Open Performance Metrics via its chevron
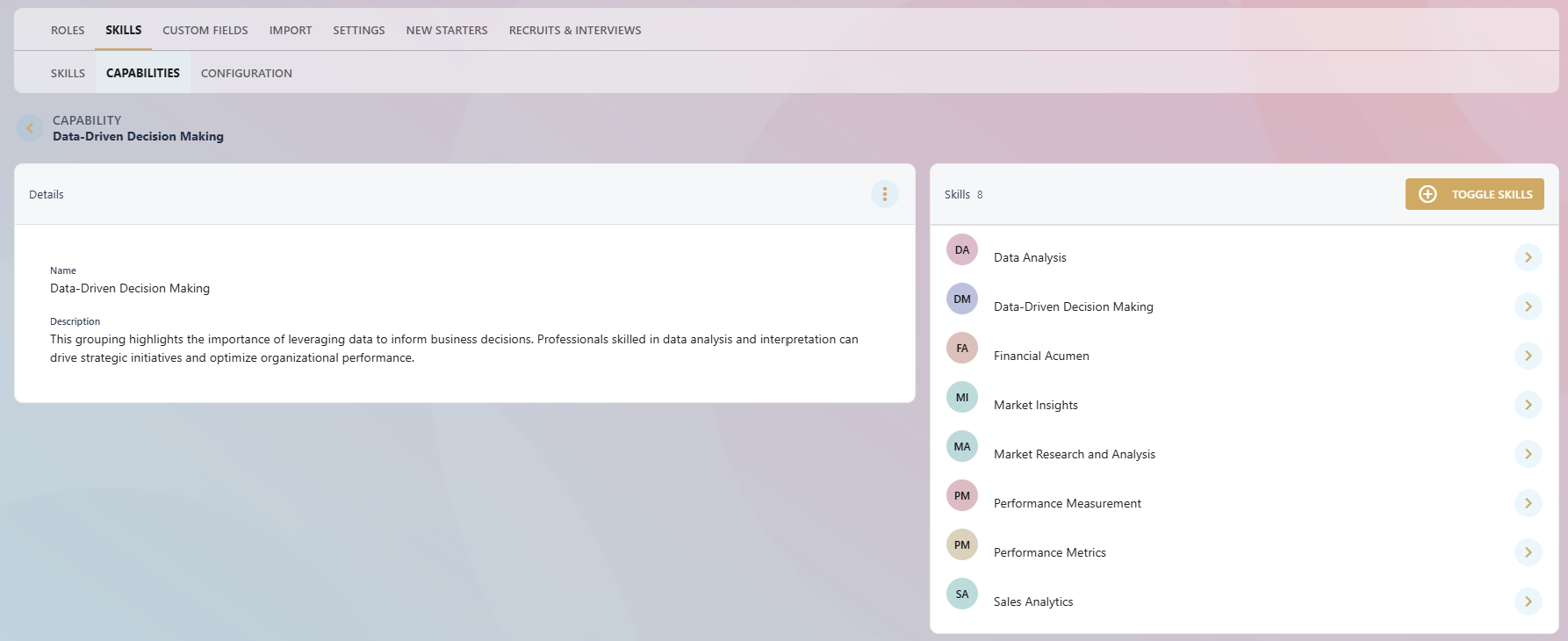This screenshot has height=641, width=1568. (x=1528, y=552)
